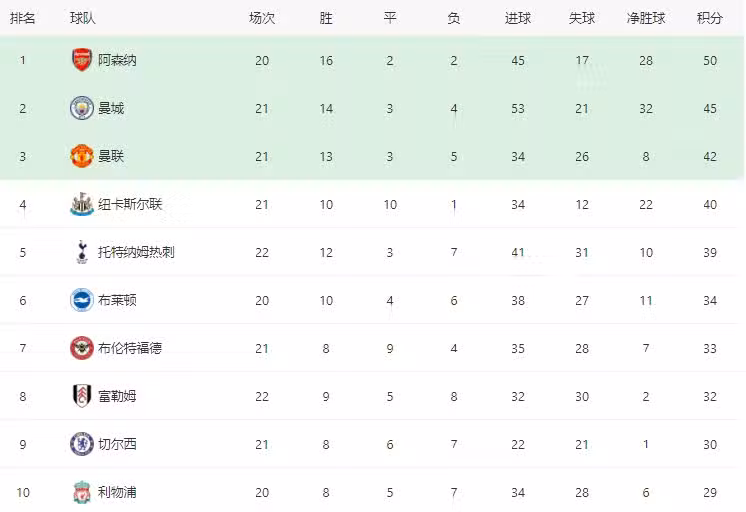746x512 pixels.
Task: Click the Brighton club crest icon
Action: coord(81,300)
